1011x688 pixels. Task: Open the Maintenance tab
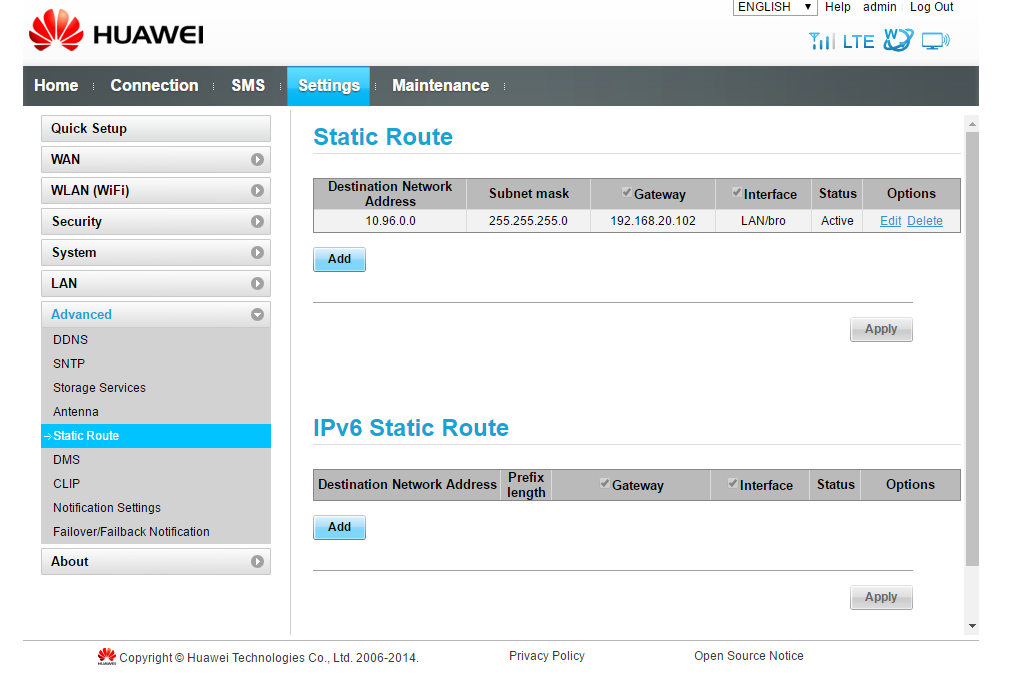[440, 85]
